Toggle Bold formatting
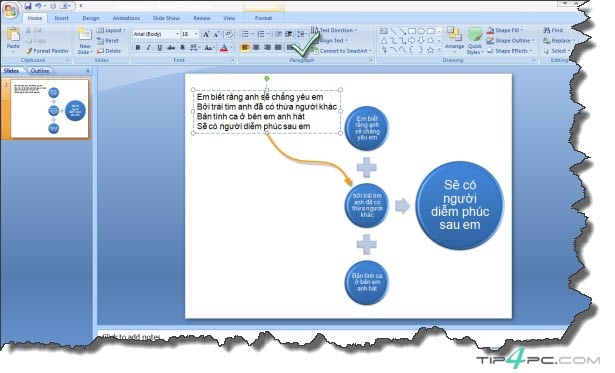This screenshot has width=615, height=373. point(138,47)
